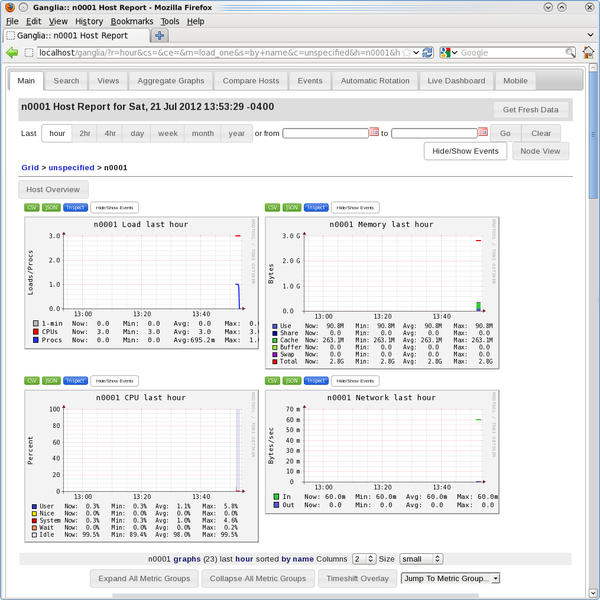Open the URL history dropdown arrow
Screen dimensions: 600x600
tap(416, 52)
